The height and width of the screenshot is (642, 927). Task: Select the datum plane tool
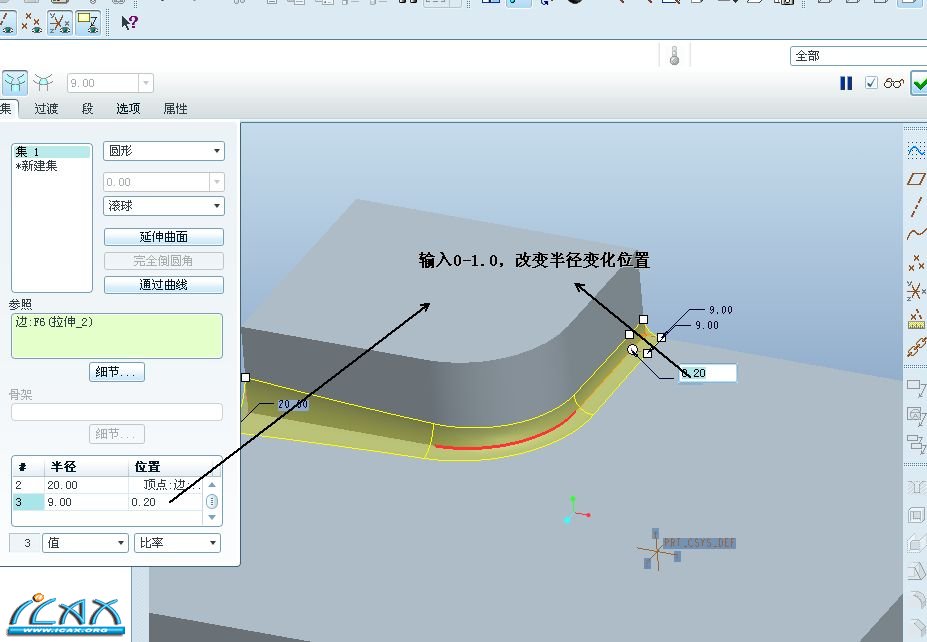click(x=915, y=179)
